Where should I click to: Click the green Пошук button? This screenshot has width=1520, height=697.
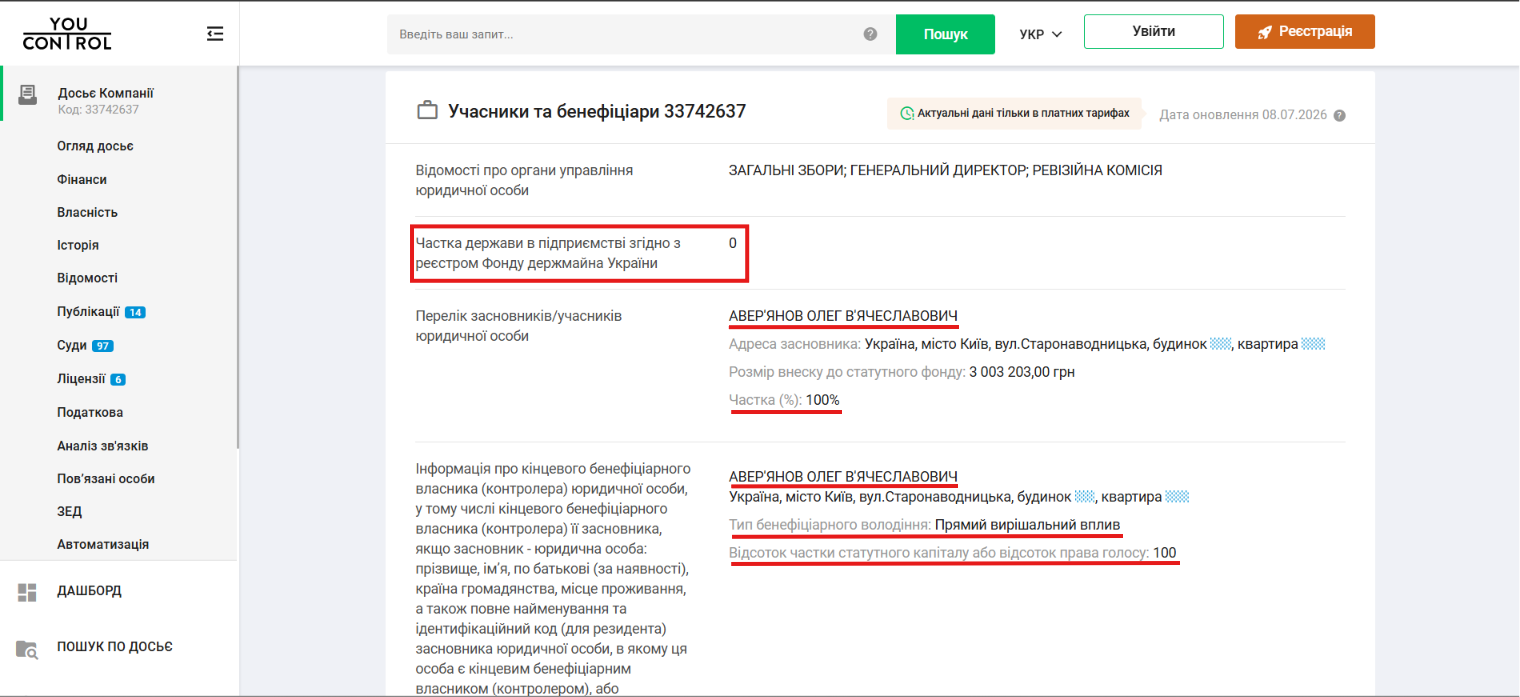tap(945, 34)
